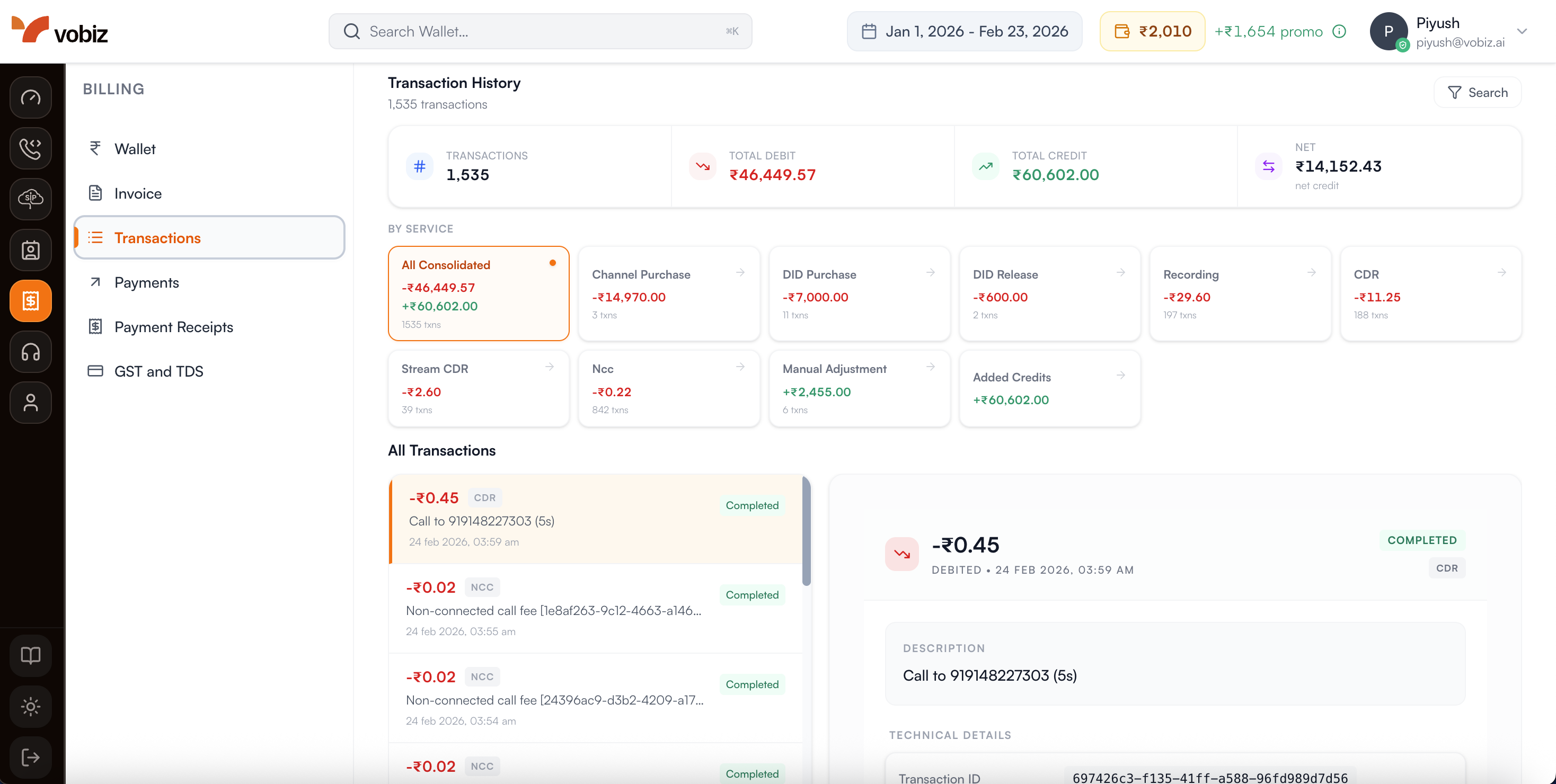Select the Billing receipt icon in sidebar

tap(30, 300)
